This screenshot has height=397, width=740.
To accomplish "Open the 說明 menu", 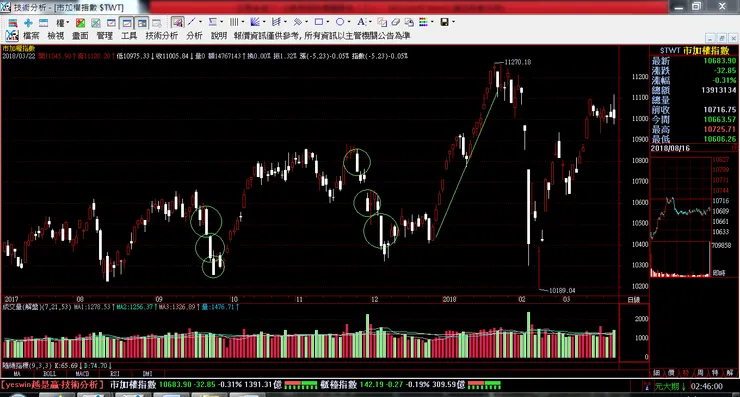I will coord(219,35).
